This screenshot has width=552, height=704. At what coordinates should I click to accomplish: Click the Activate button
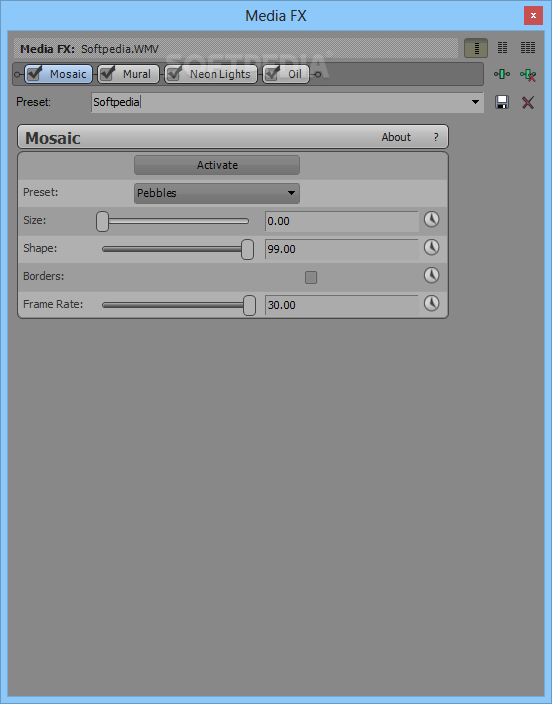click(217, 165)
